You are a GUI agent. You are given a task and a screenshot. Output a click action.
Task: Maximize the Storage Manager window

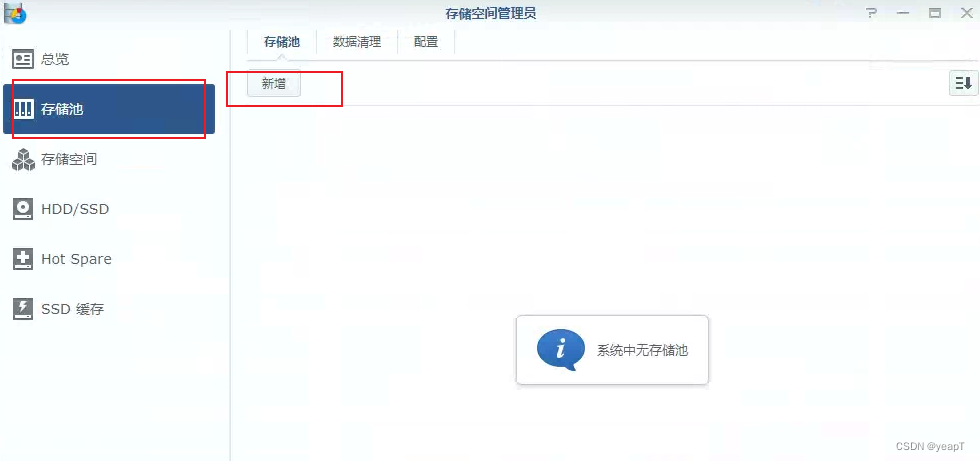935,13
